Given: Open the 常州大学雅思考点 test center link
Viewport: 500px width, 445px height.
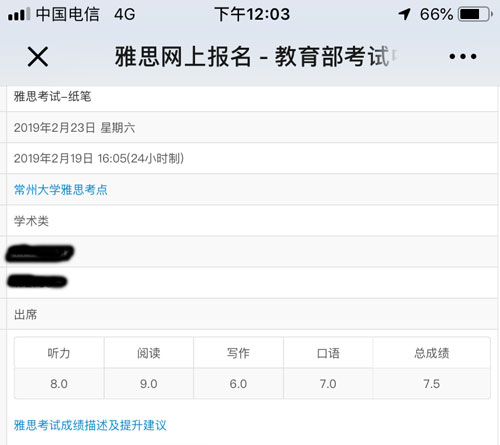Looking at the screenshot, I should [61, 190].
